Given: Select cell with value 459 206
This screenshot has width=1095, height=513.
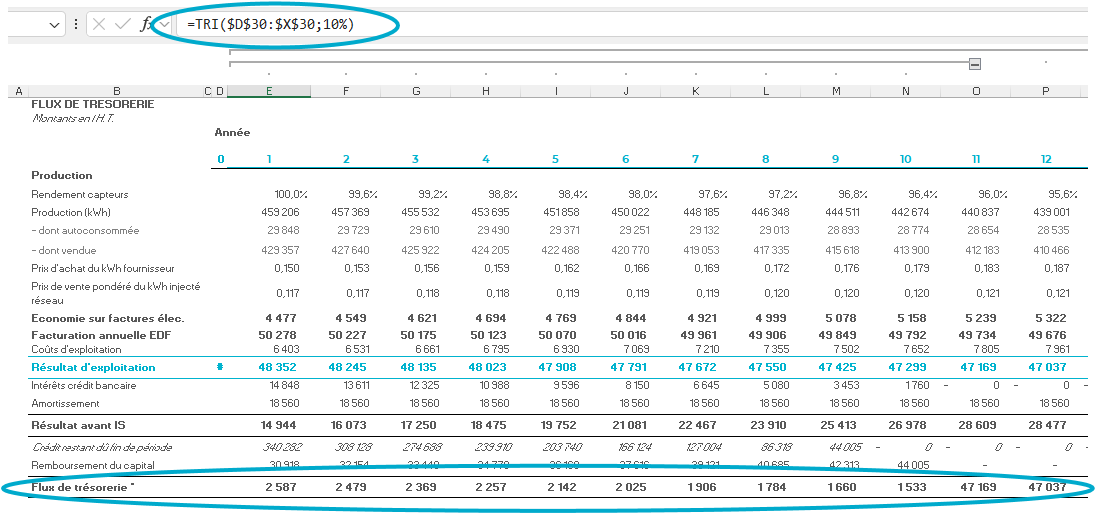Looking at the screenshot, I should (278, 212).
